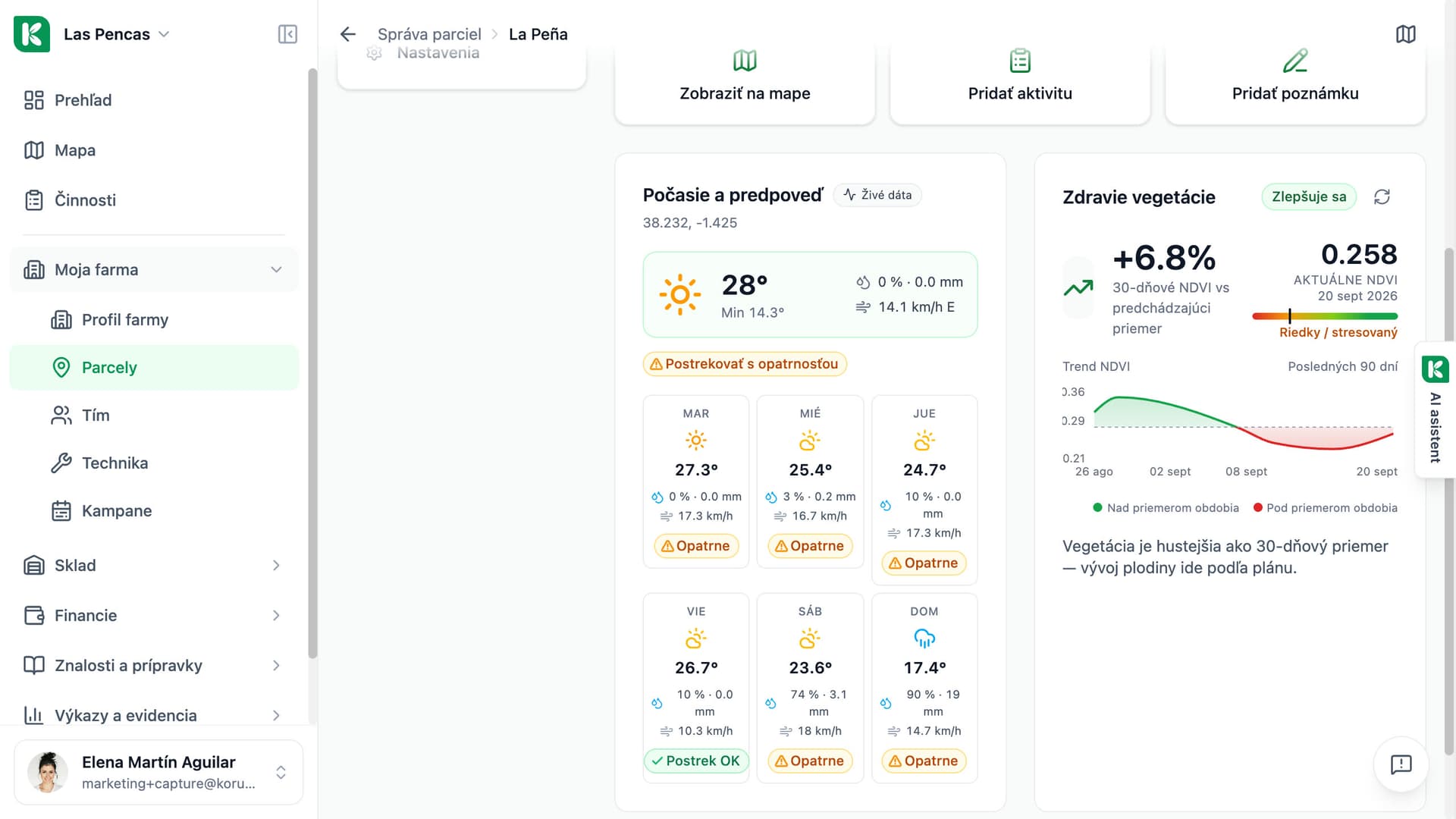Expand the Financie menu
The height and width of the screenshot is (819, 1456).
coord(154,616)
